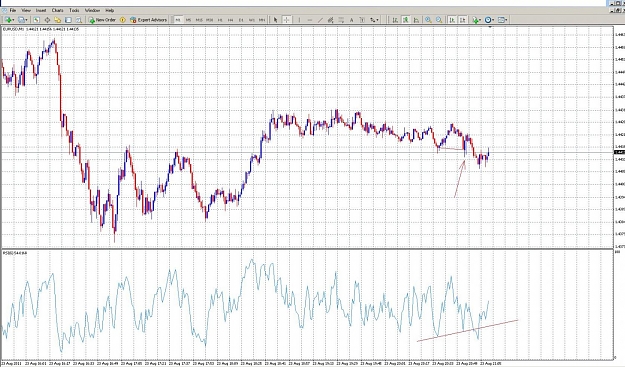This screenshot has width=625, height=367.
Task: Toggle candlestick chart mode
Action: (x=405, y=20)
